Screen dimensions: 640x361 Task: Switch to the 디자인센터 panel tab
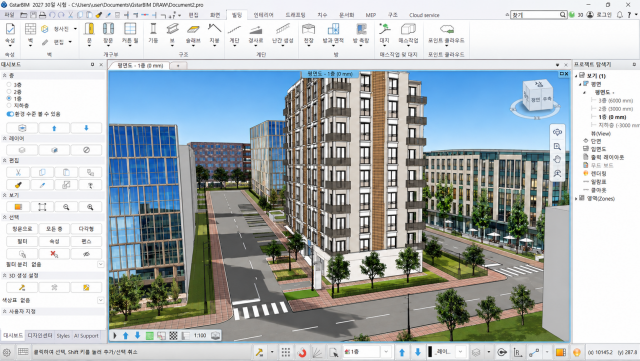click(x=40, y=336)
